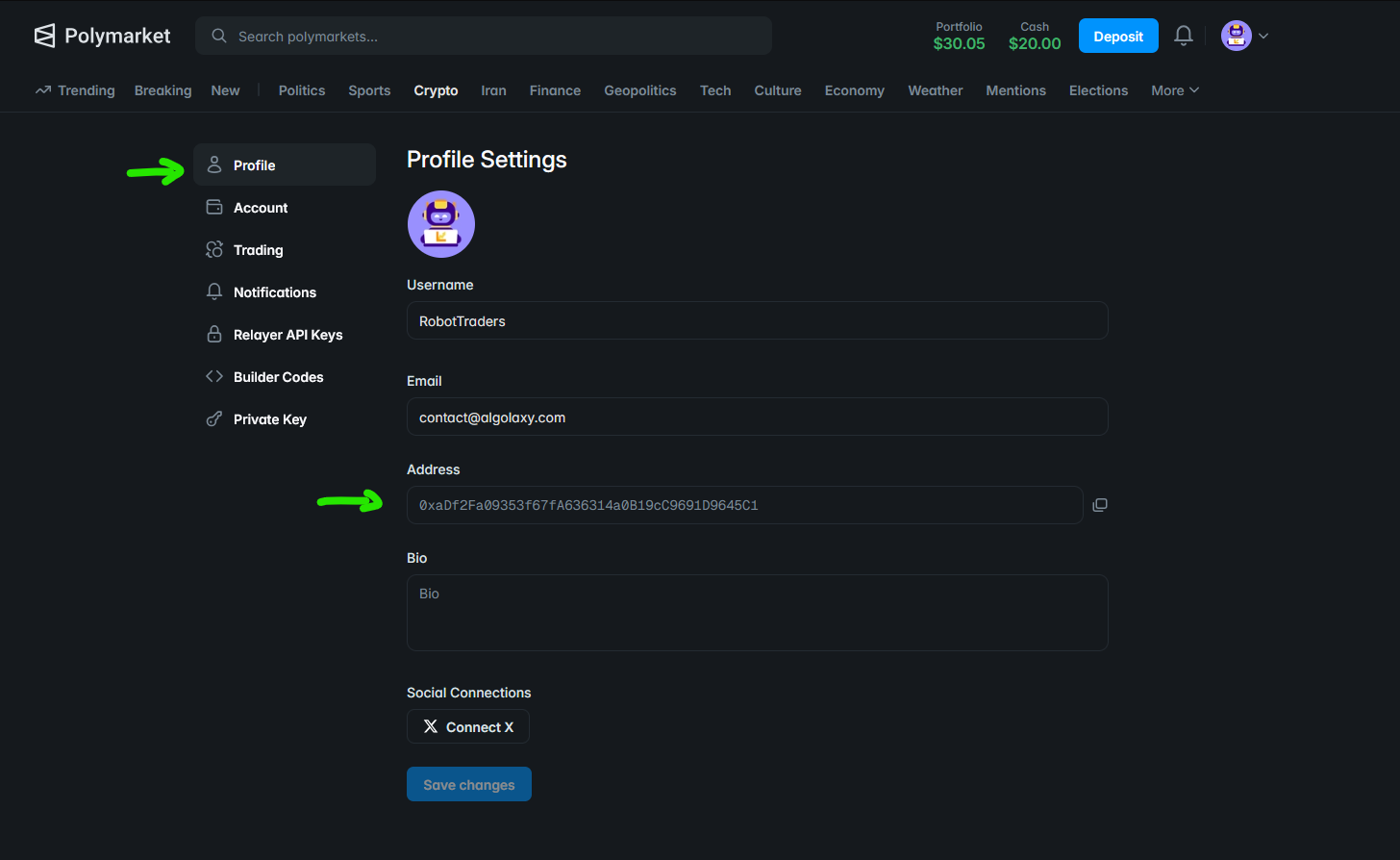Click the Account card icon
The image size is (1400, 860).
(213, 207)
